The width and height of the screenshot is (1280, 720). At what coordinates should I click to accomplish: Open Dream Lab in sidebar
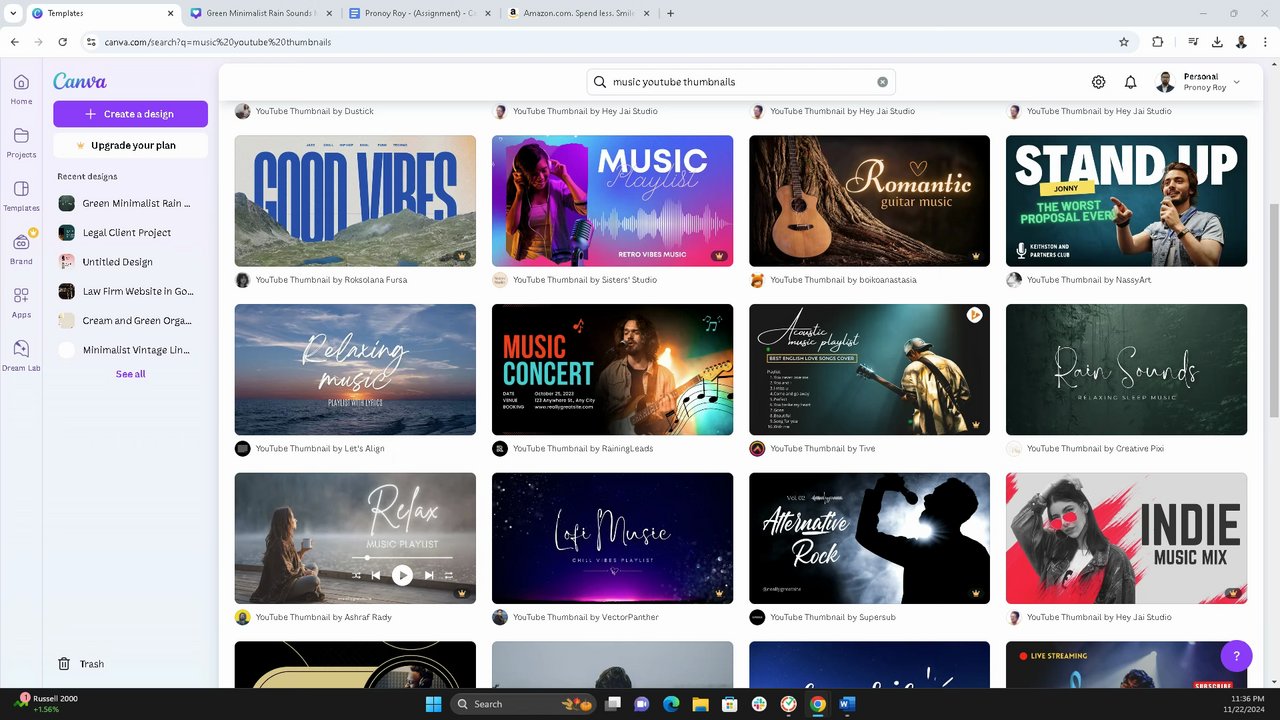tap(21, 356)
